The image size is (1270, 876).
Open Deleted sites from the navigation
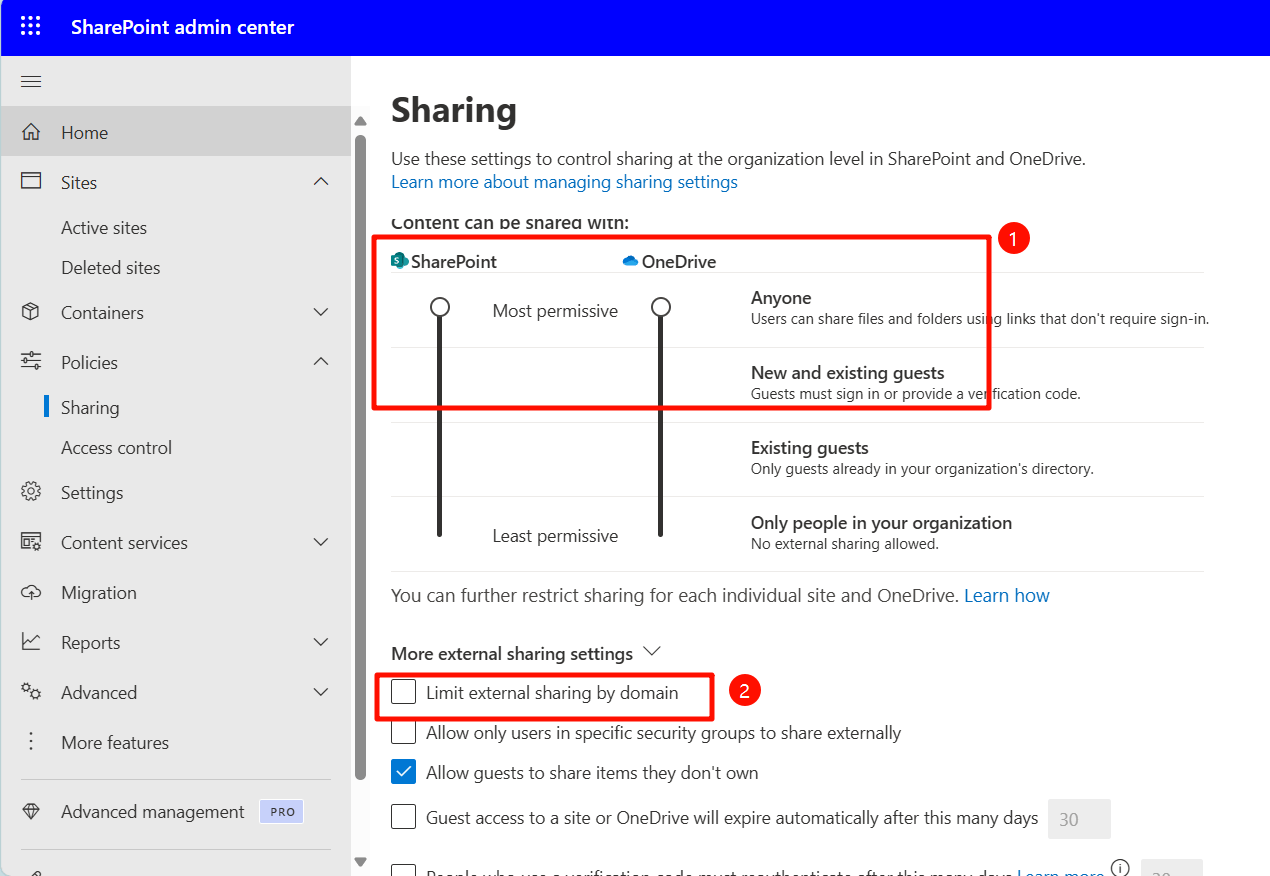[110, 267]
